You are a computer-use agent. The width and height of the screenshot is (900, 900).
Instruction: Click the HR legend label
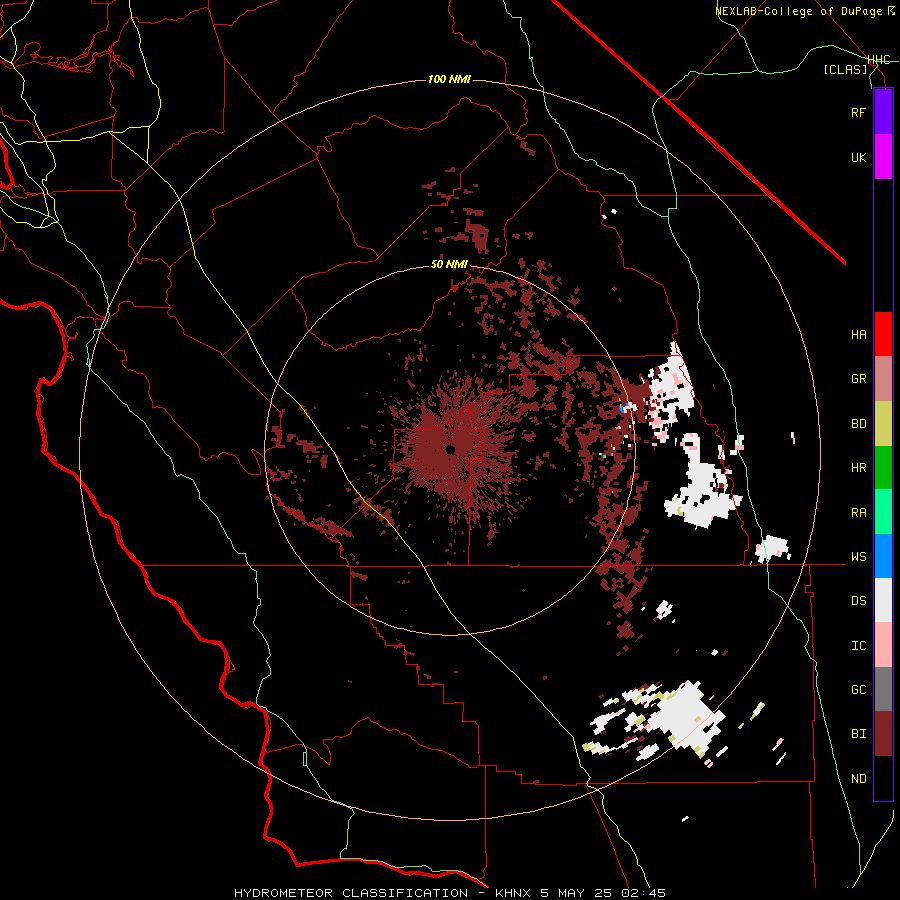[x=858, y=468]
